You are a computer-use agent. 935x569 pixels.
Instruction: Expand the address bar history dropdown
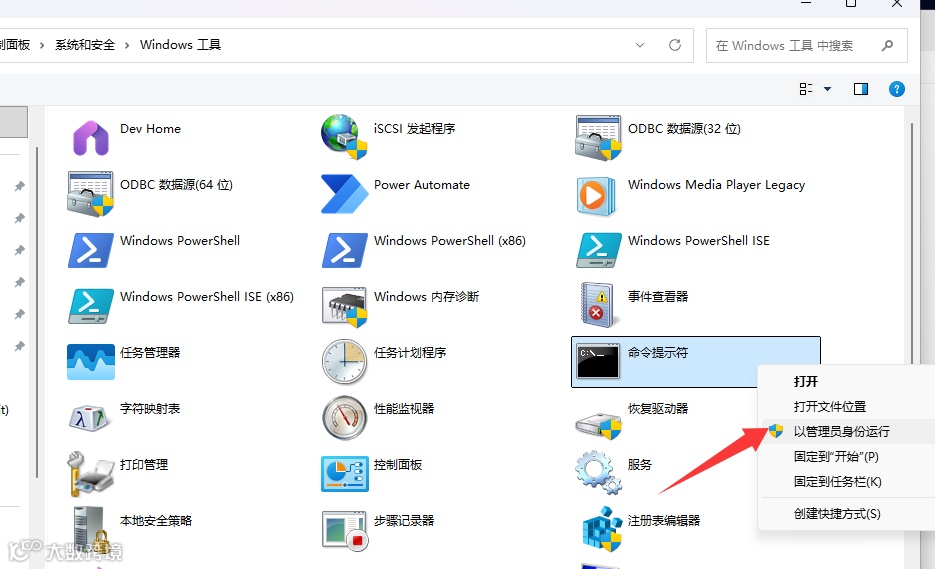coord(640,45)
